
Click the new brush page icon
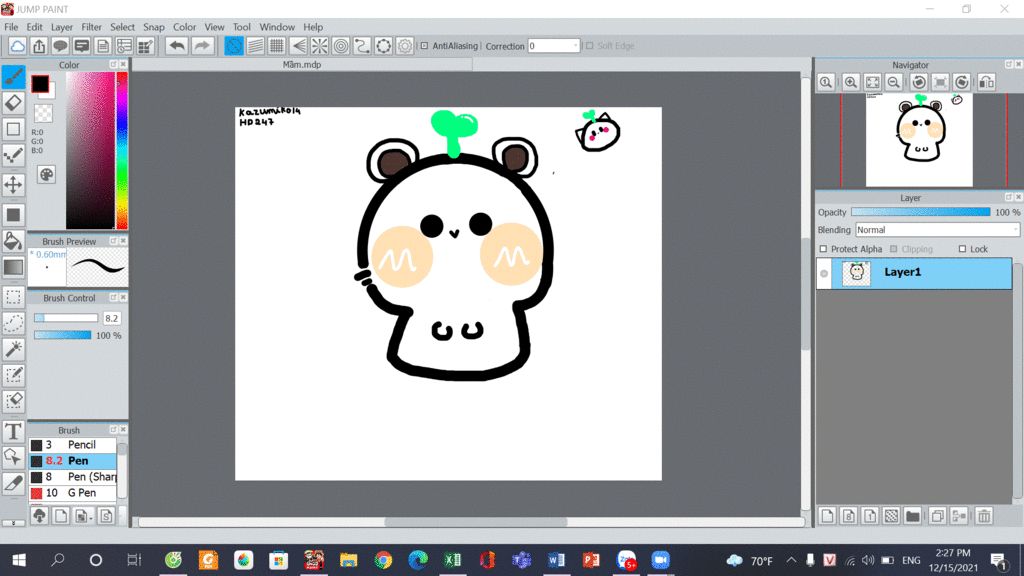pos(61,516)
